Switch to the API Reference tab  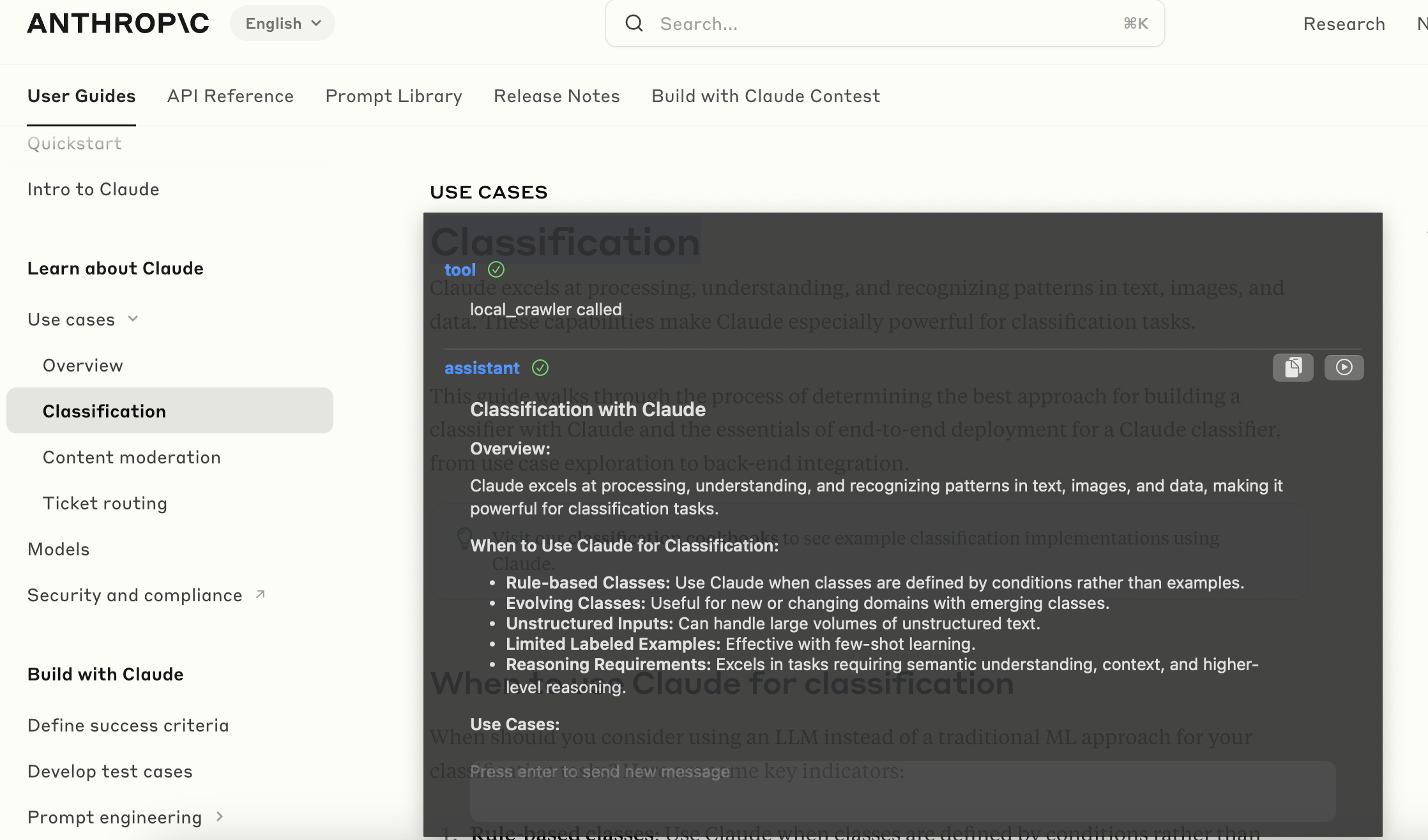(x=231, y=96)
